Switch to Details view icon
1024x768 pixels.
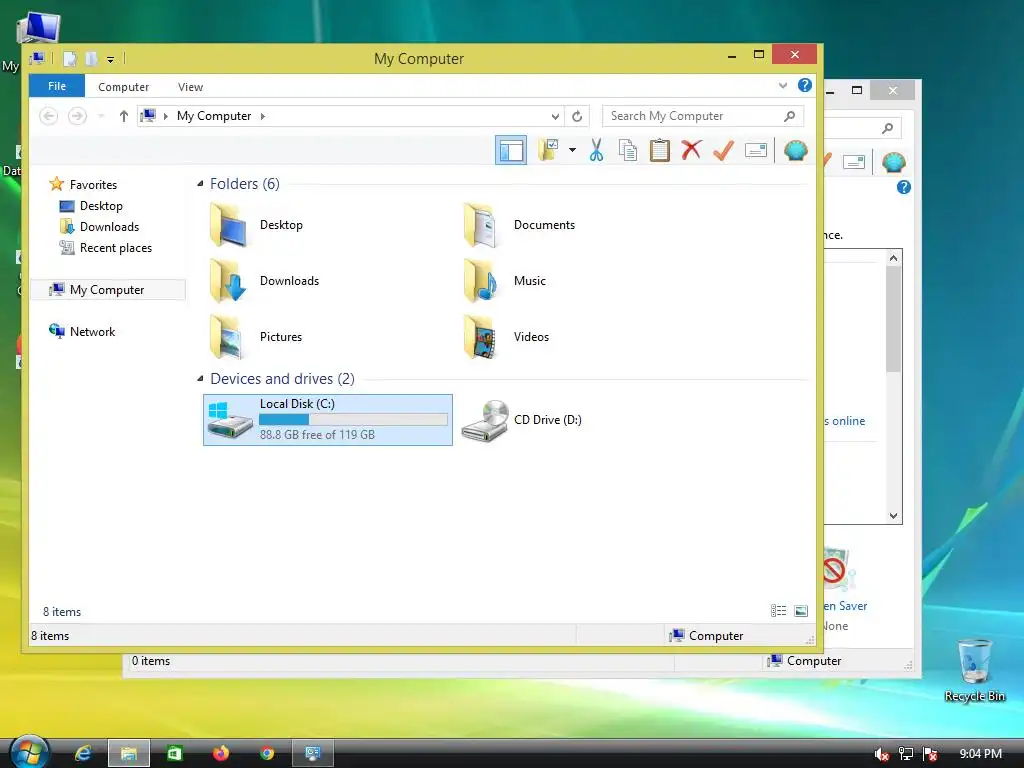[778, 611]
